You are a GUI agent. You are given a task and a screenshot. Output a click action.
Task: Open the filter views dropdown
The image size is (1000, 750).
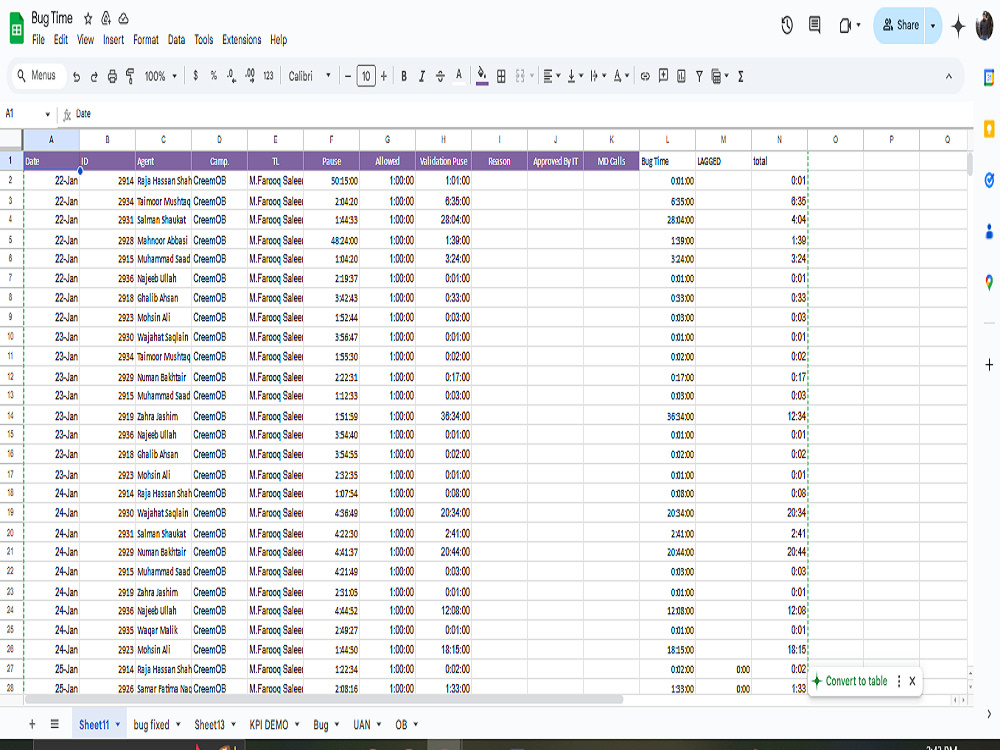(719, 77)
